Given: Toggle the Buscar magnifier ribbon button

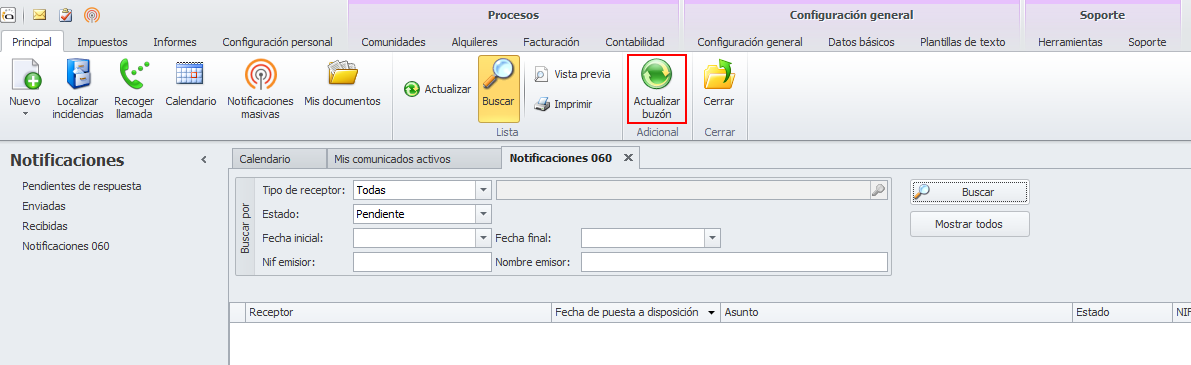Looking at the screenshot, I should pos(499,89).
